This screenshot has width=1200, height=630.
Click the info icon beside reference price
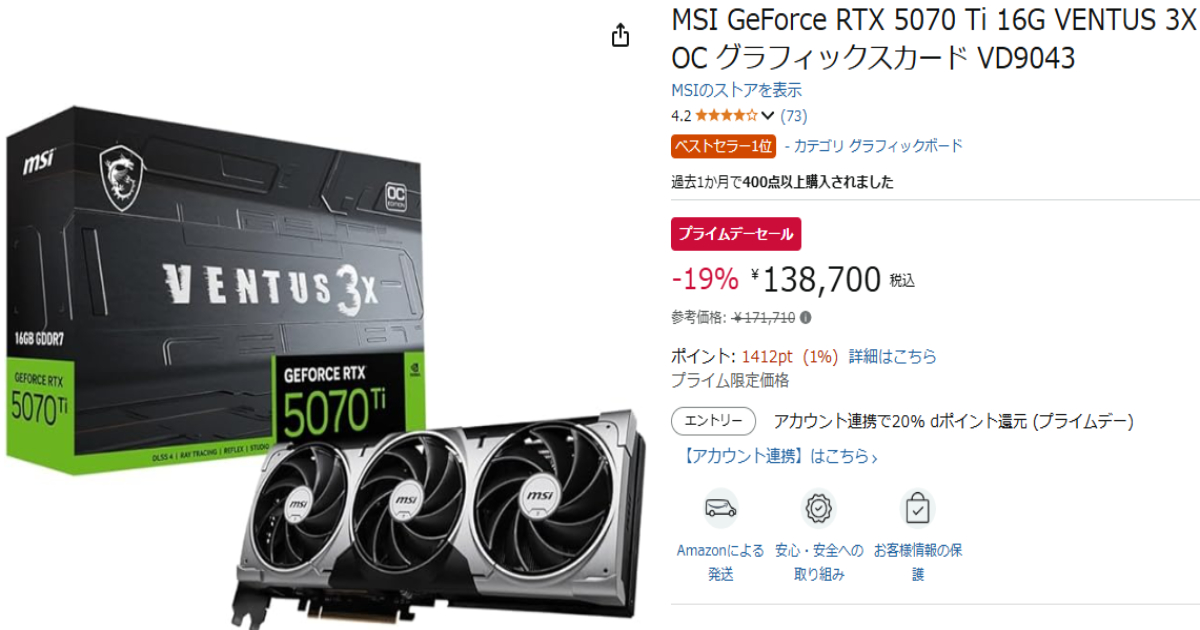click(x=806, y=318)
